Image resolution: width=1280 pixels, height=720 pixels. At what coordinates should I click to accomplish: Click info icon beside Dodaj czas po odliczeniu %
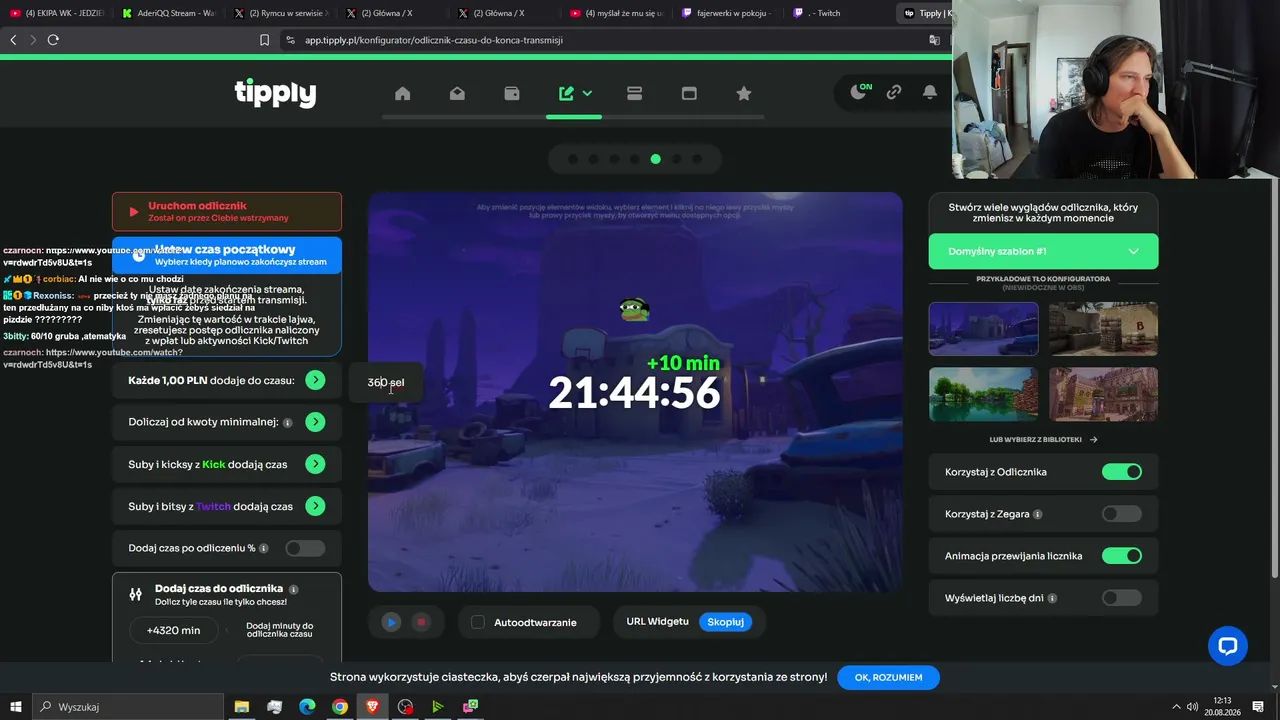tap(264, 549)
